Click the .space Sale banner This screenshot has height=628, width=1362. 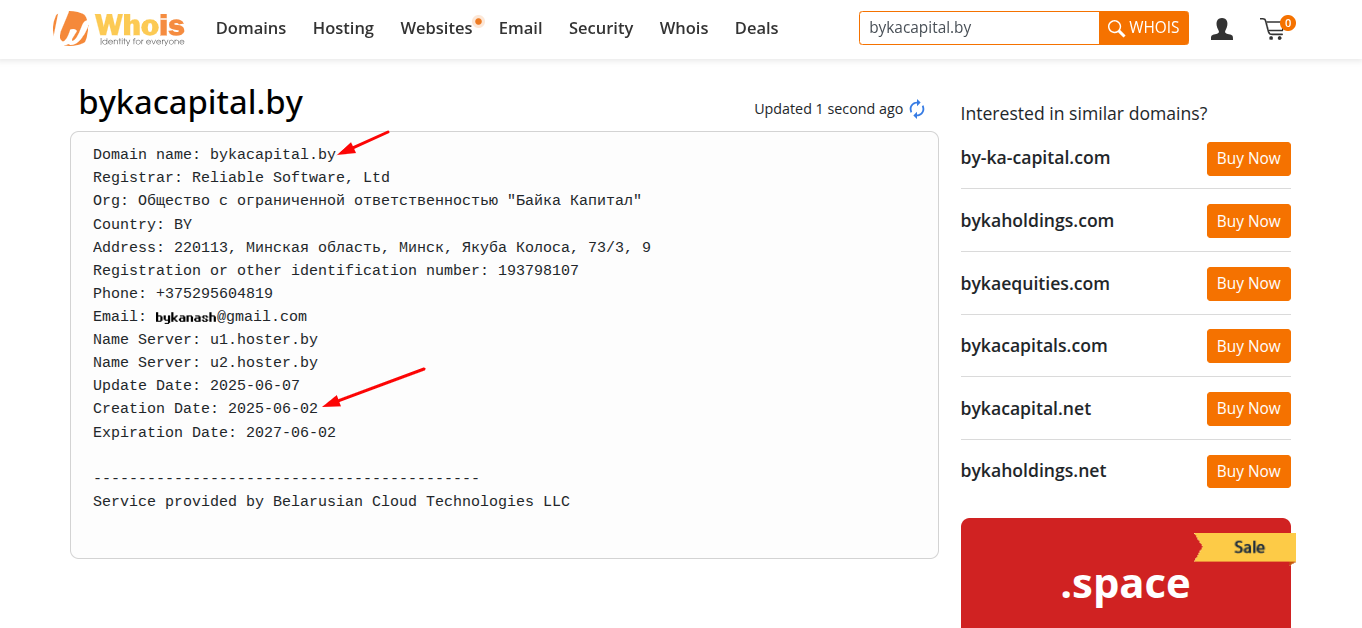[x=1126, y=573]
